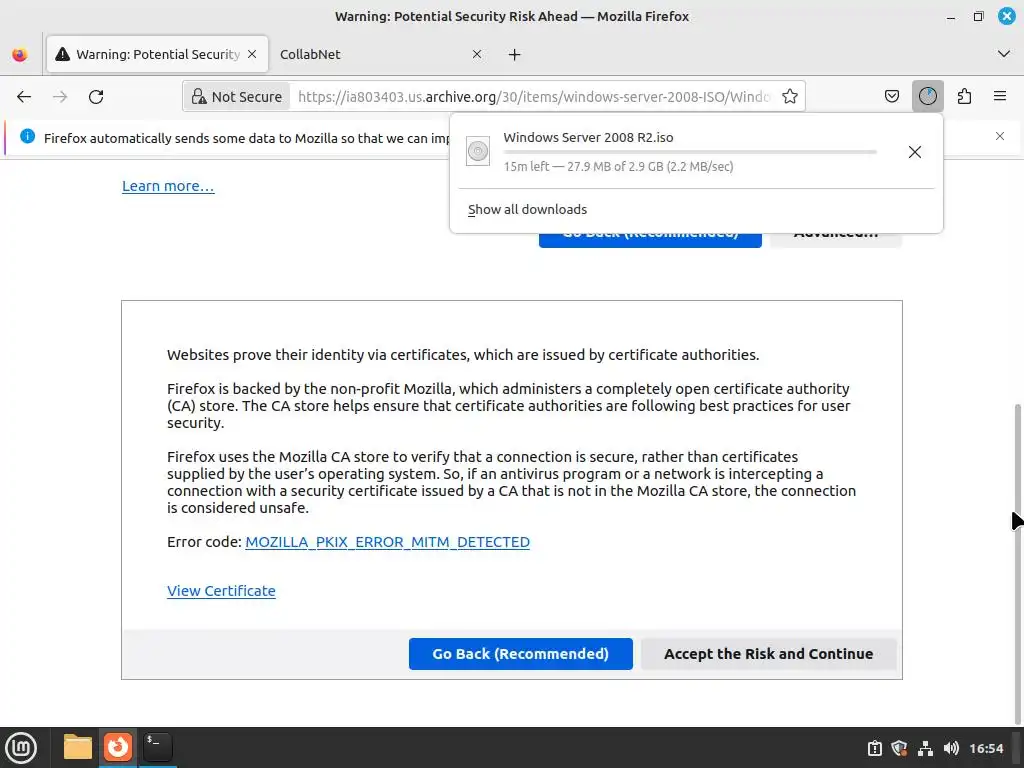Click the clock showing 16:54
This screenshot has height=768, width=1024.
pos(985,748)
